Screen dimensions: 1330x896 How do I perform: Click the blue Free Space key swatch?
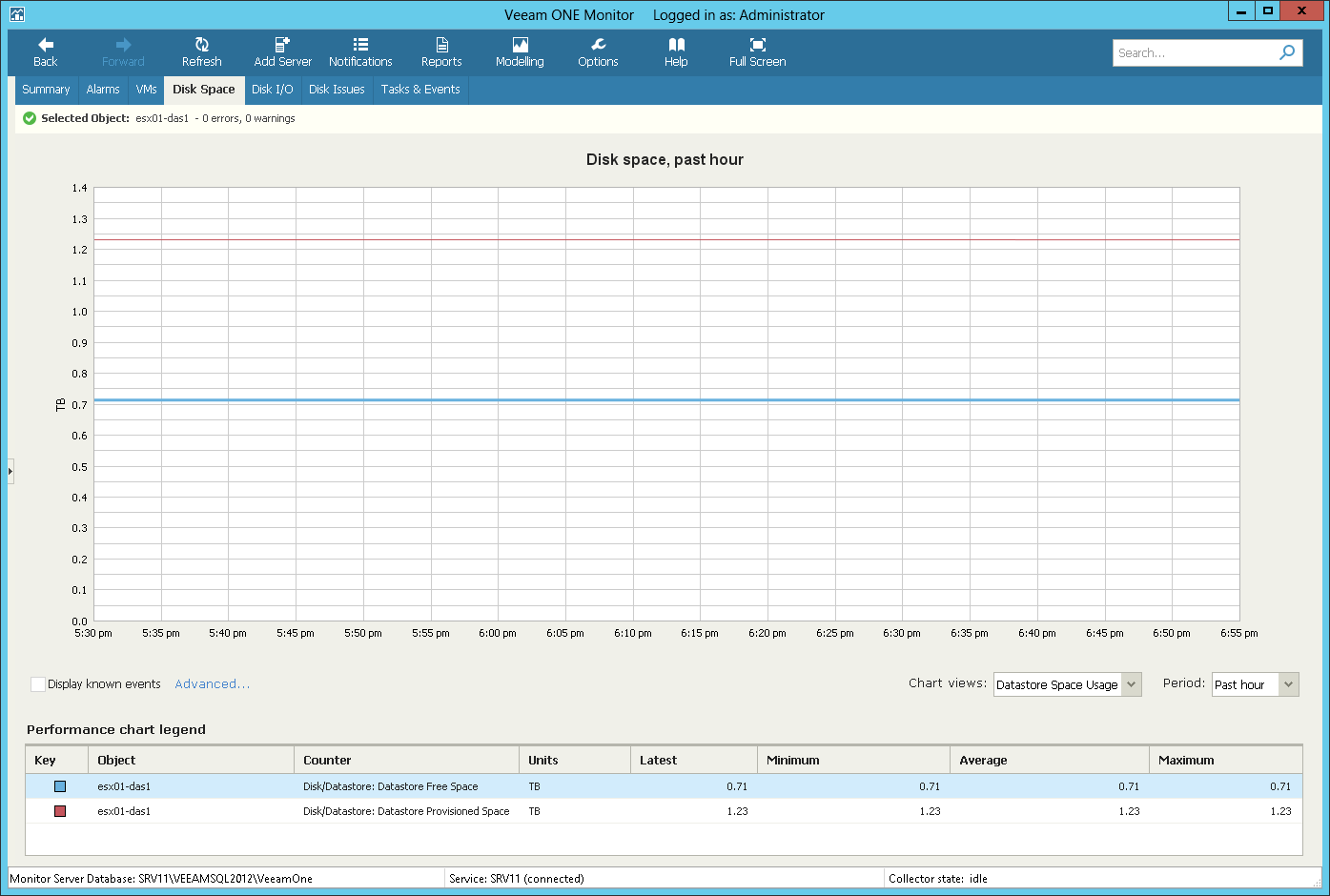click(60, 786)
